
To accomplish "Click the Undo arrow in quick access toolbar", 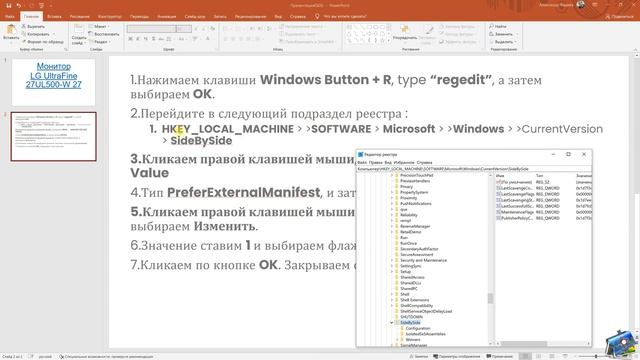I will 19,5.
